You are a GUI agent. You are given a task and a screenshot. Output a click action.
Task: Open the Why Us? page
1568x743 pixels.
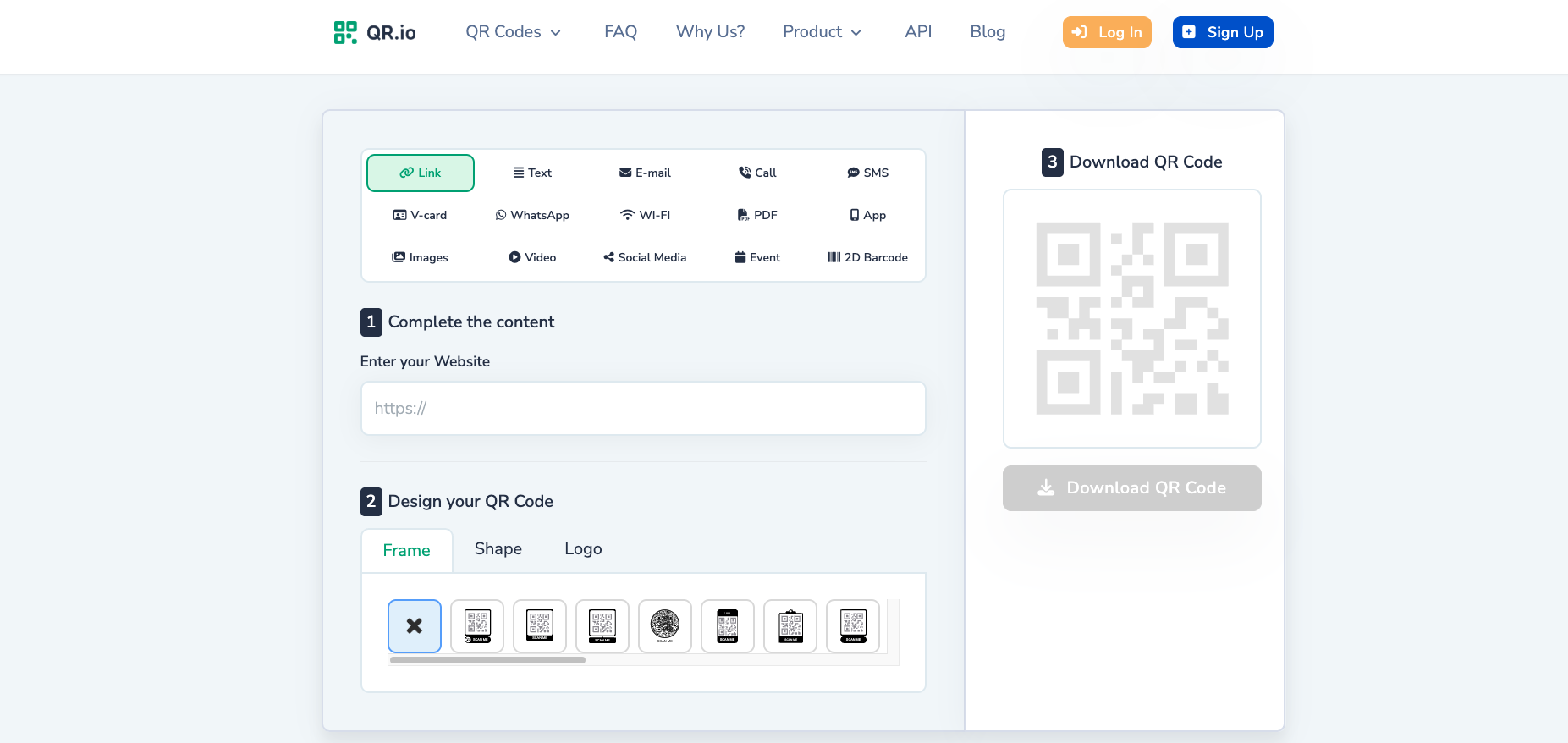tap(710, 32)
